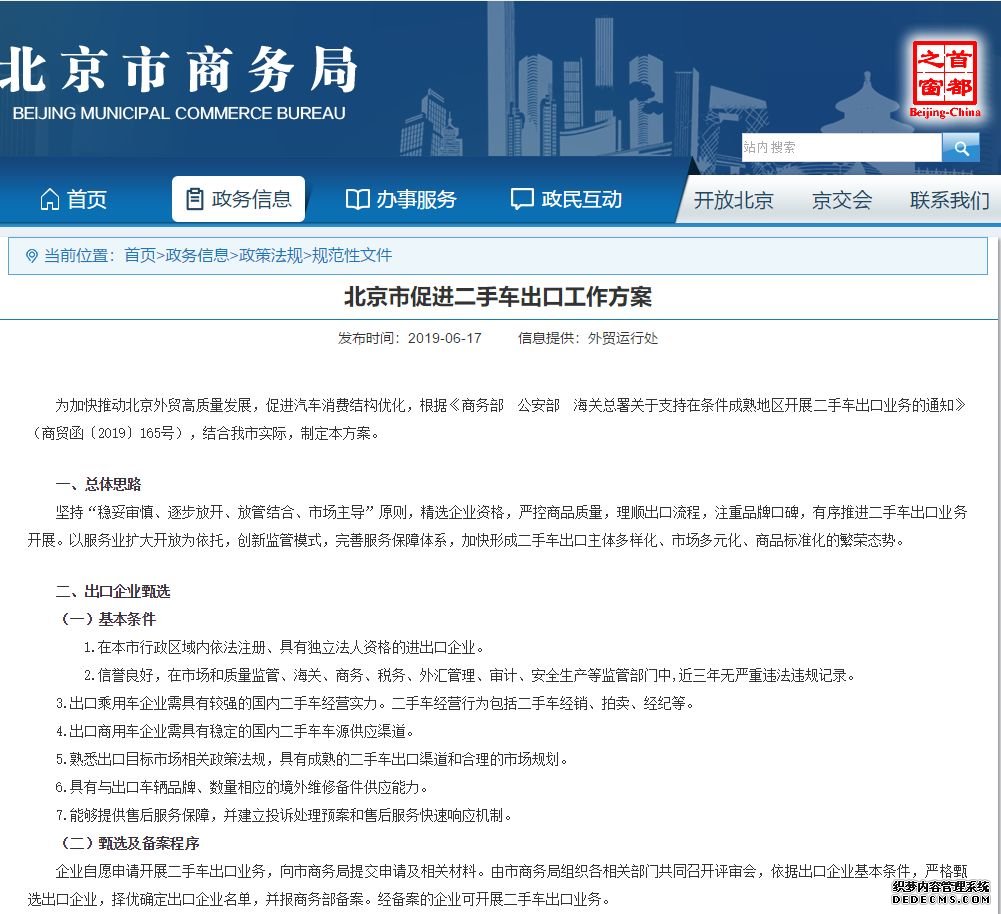Click the speech bubble icon beside 政民互动
This screenshot has height=914, width=1001.
[x=522, y=199]
